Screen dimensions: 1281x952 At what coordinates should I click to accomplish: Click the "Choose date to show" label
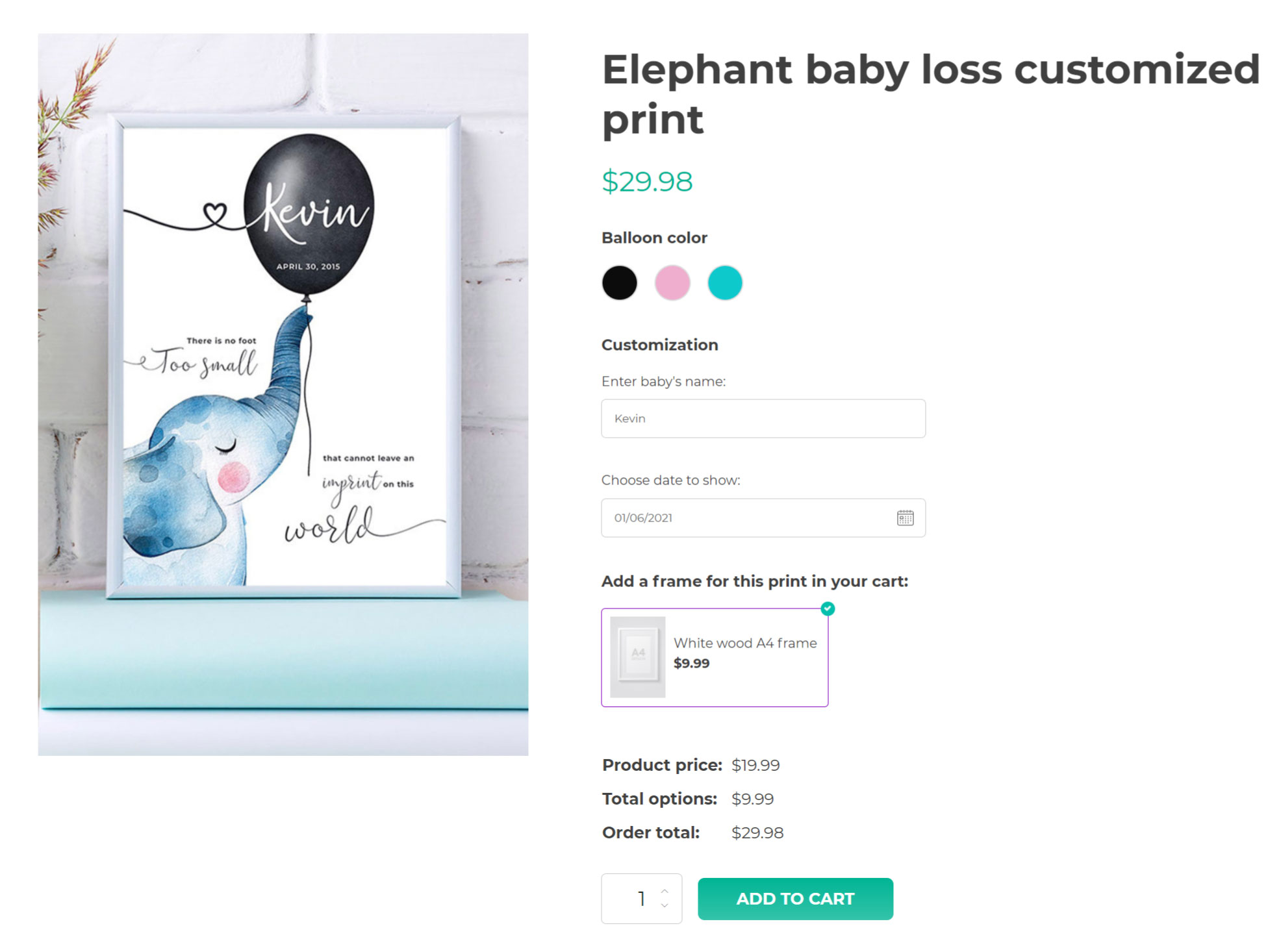click(670, 480)
